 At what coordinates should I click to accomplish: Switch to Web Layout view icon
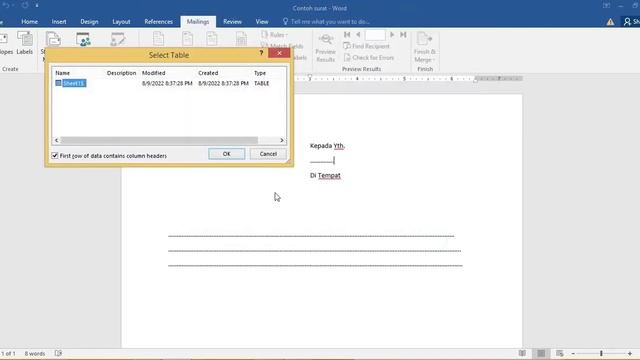click(x=560, y=353)
